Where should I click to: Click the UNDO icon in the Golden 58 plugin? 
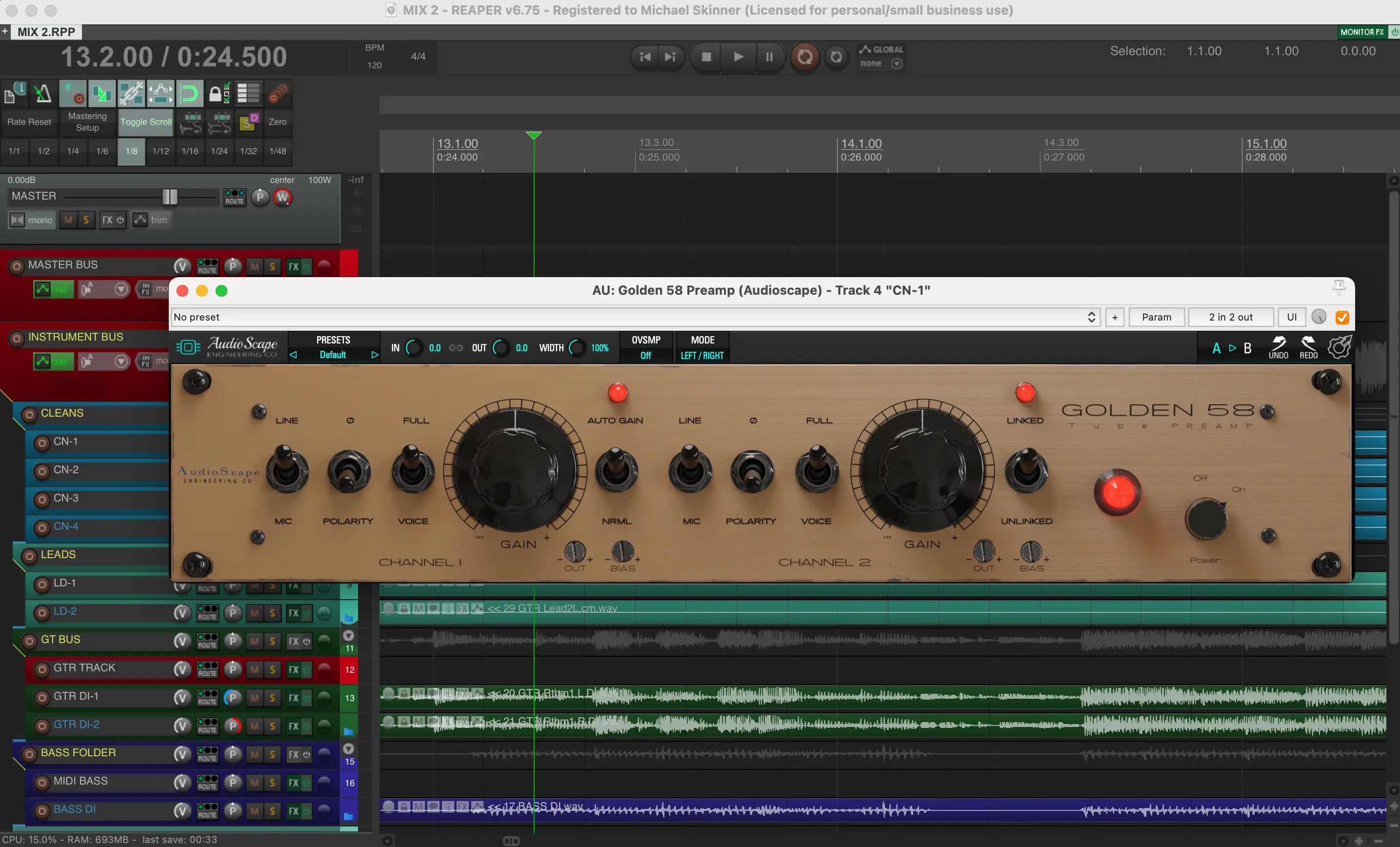click(x=1279, y=347)
